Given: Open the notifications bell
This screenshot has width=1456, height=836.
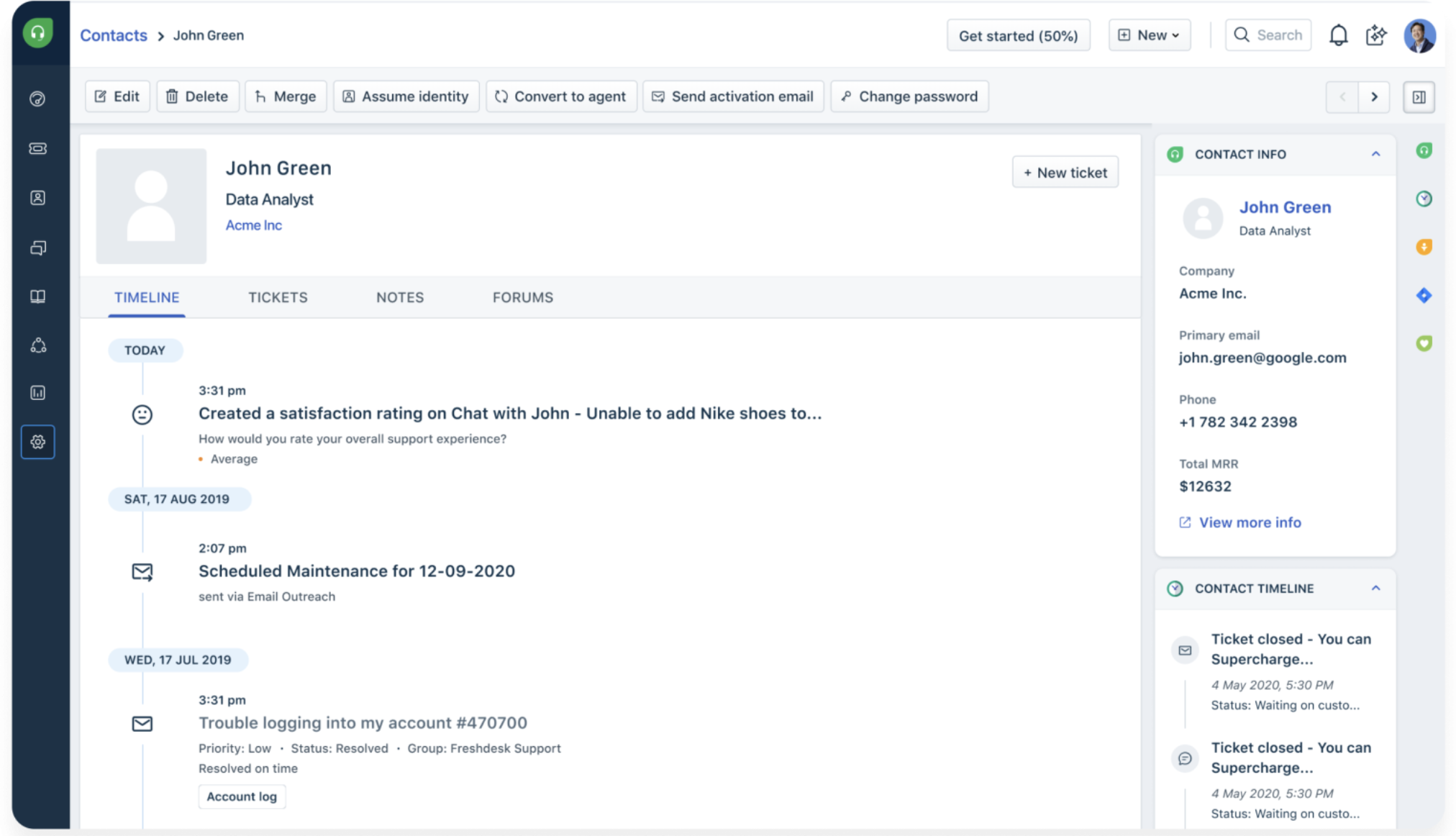Looking at the screenshot, I should pyautogui.click(x=1338, y=35).
